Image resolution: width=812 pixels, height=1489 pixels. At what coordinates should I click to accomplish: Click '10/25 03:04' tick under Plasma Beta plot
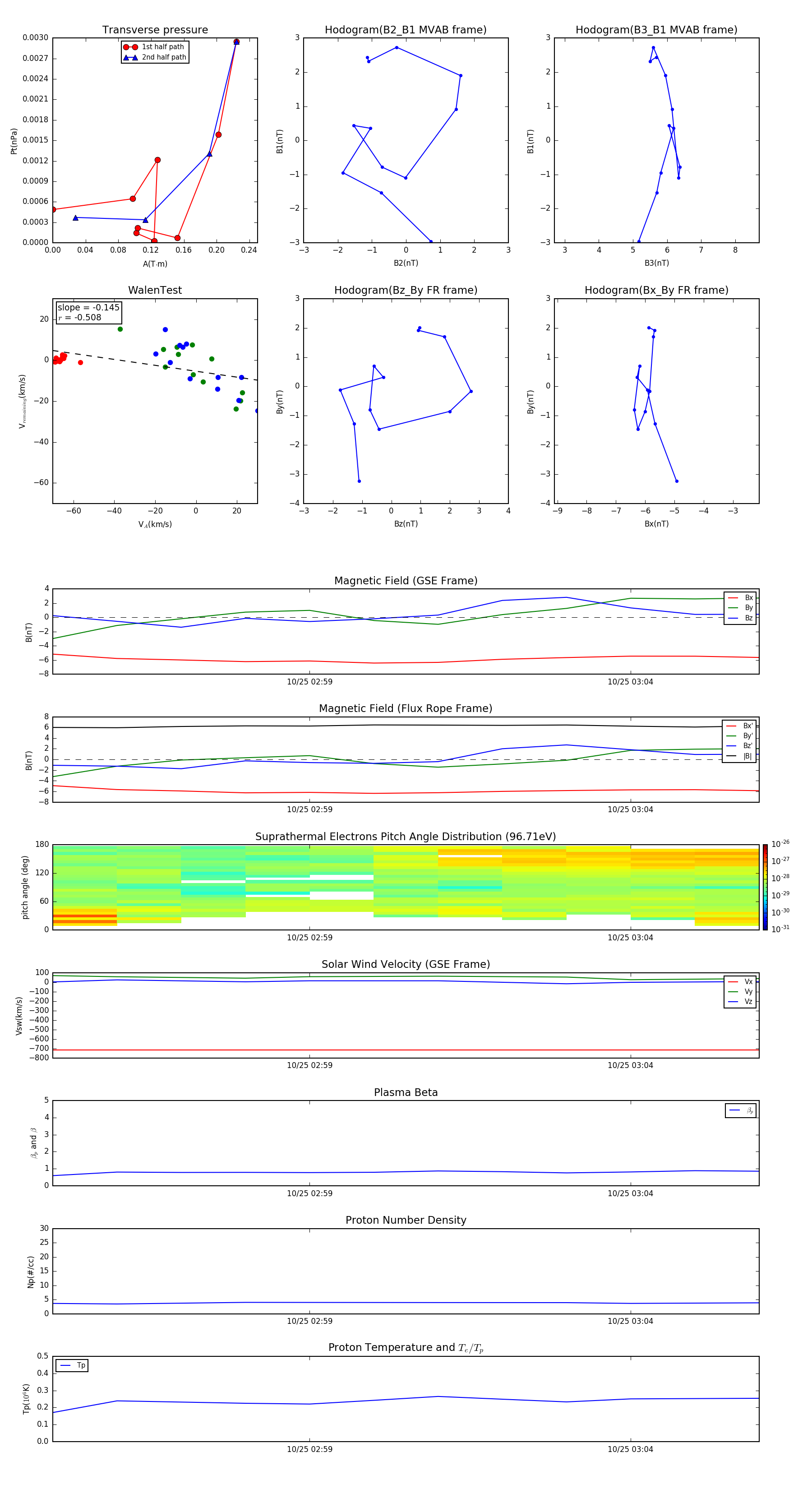pyautogui.click(x=630, y=1193)
